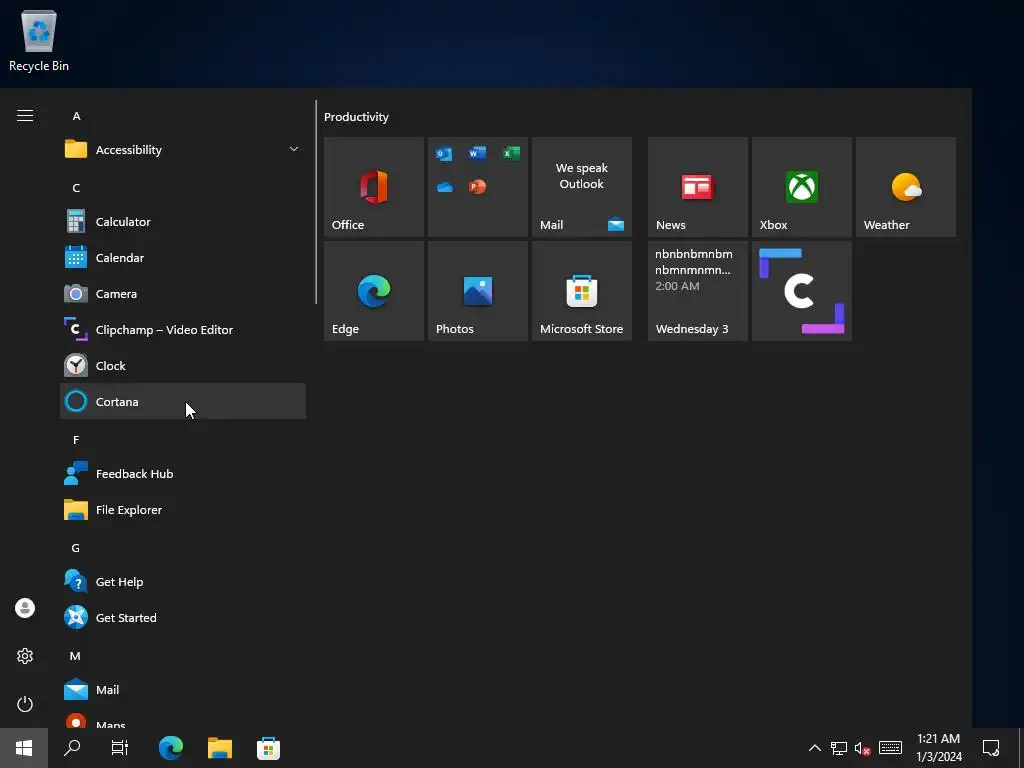Jump to letter A section header
The image size is (1024, 768).
point(76,116)
